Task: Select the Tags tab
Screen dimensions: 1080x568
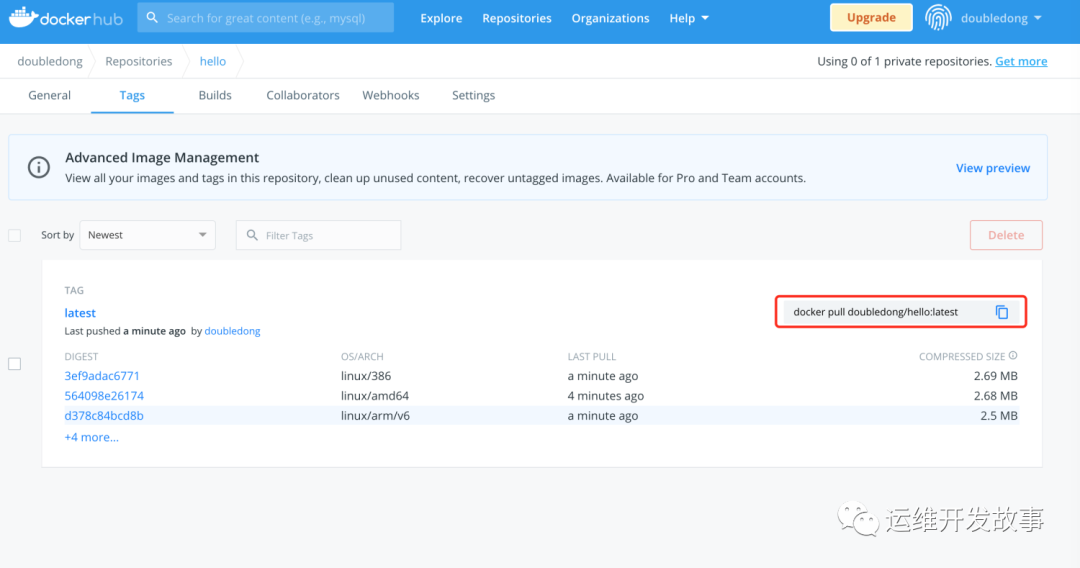Action: (x=132, y=95)
